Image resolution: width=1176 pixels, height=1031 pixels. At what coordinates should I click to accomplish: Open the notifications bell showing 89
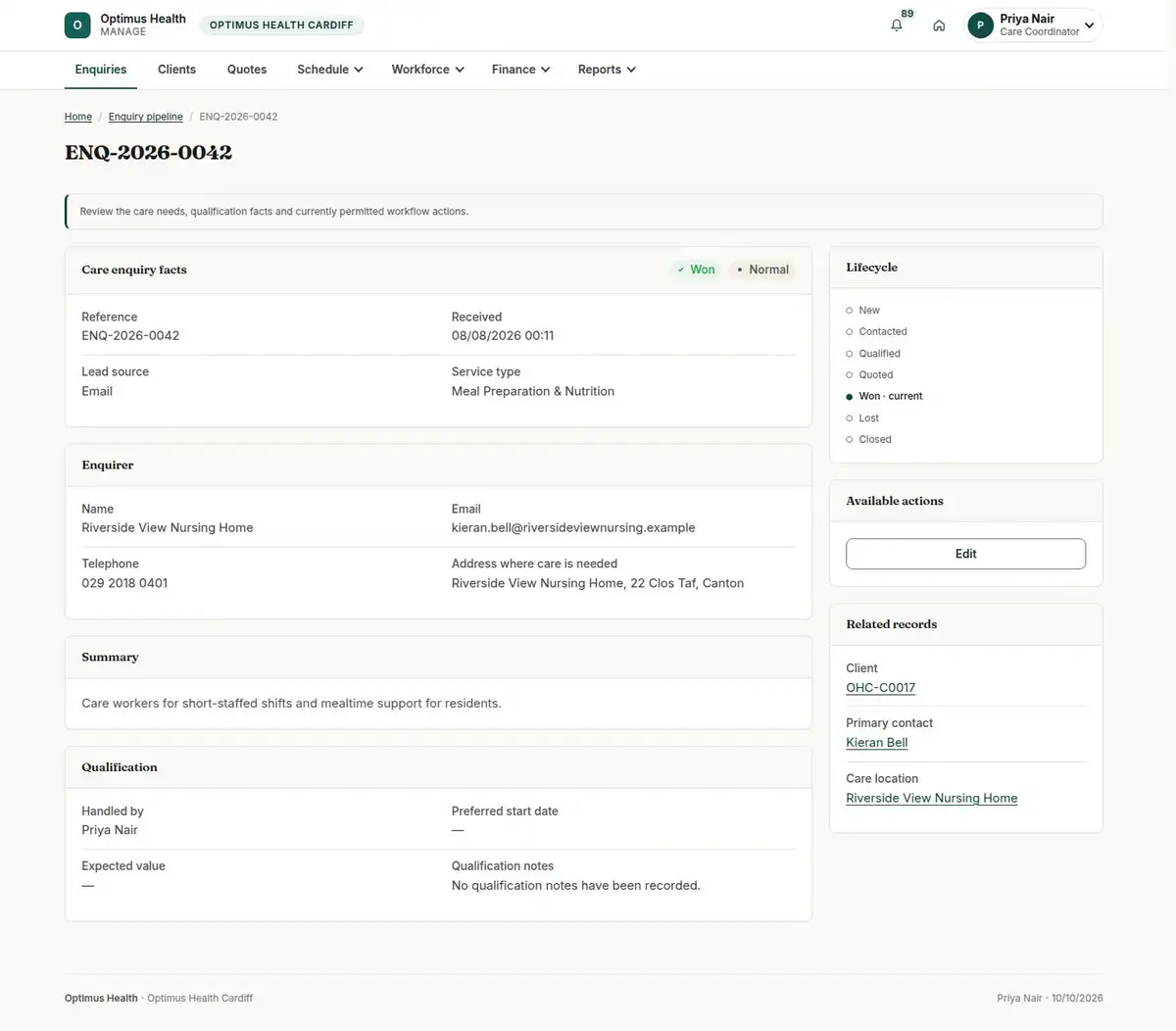(x=897, y=25)
